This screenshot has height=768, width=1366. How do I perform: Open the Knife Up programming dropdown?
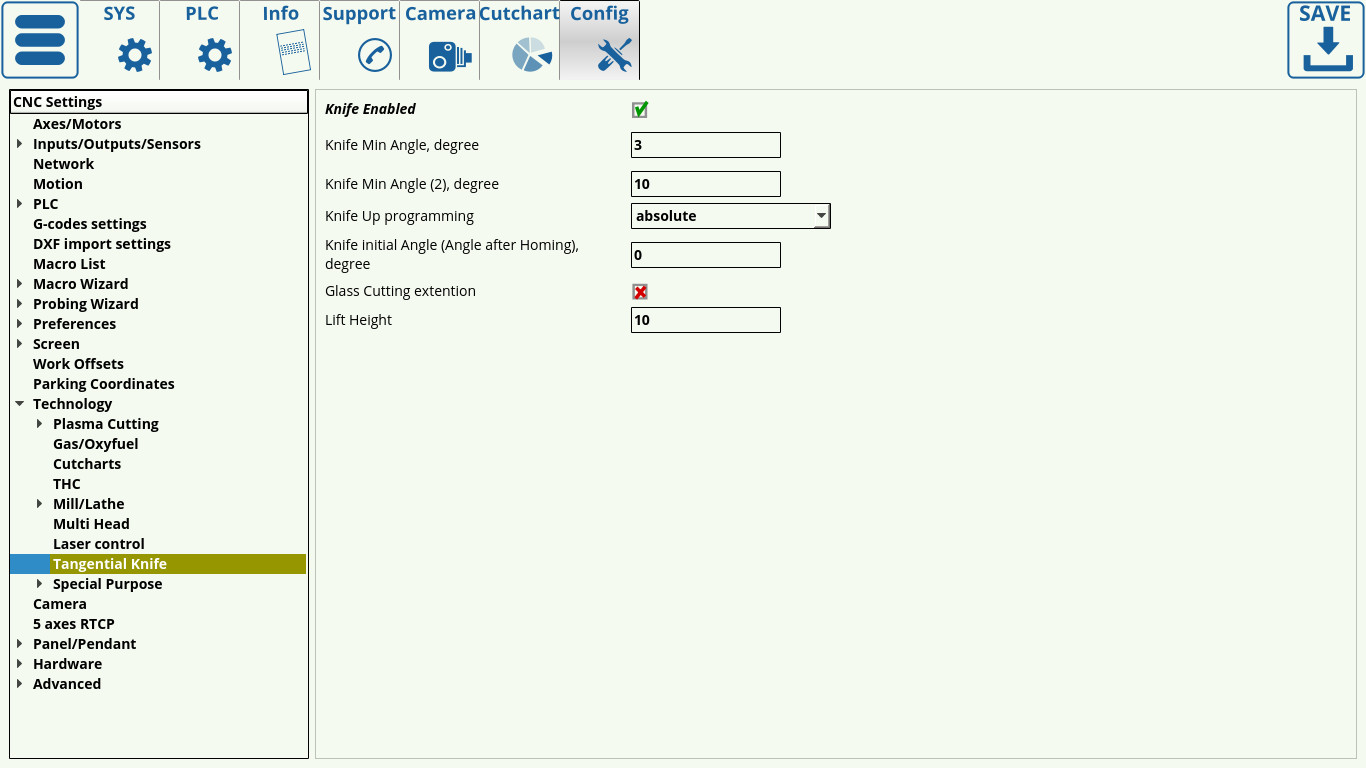click(730, 216)
